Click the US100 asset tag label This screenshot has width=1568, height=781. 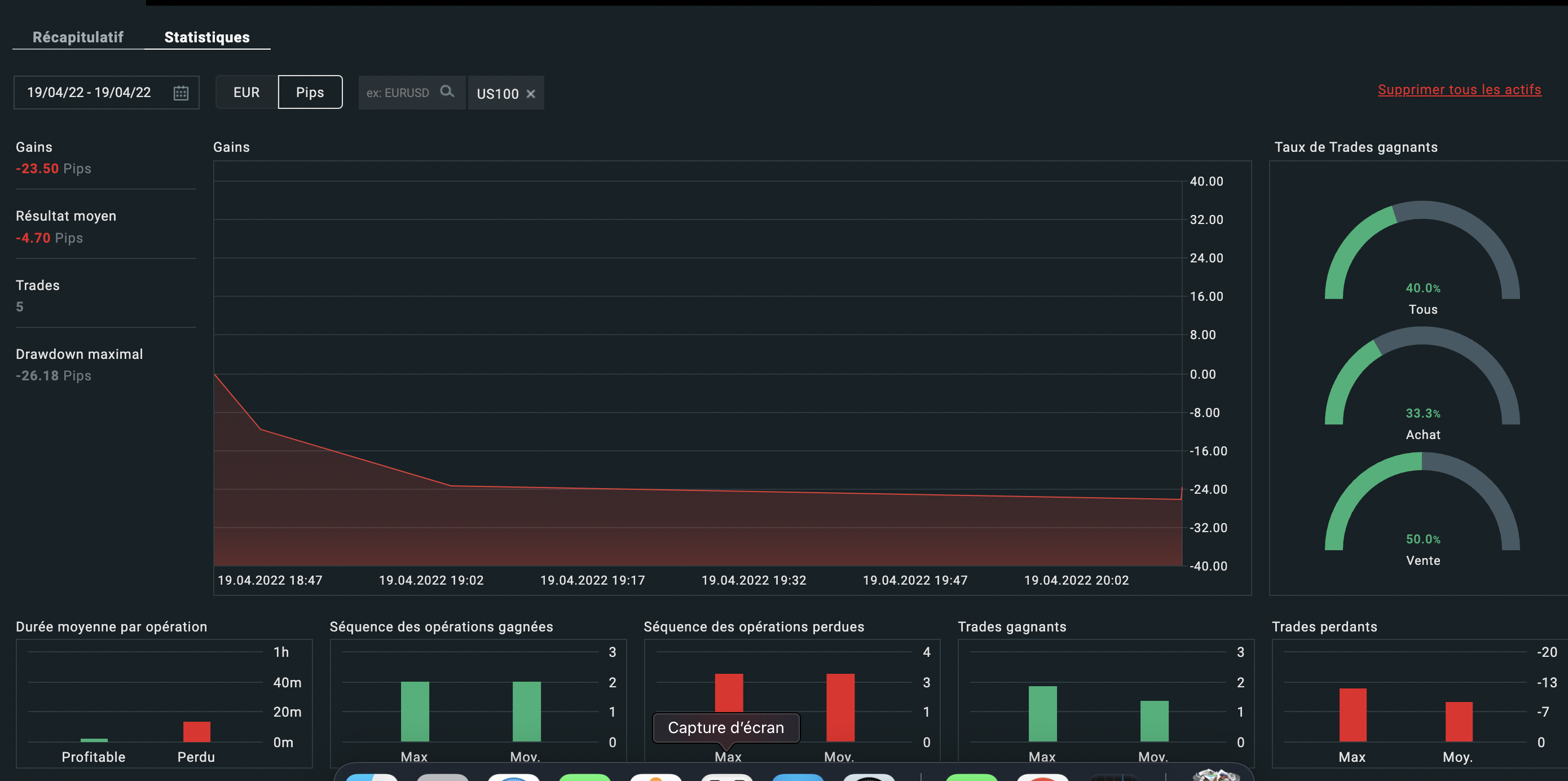[x=497, y=94]
